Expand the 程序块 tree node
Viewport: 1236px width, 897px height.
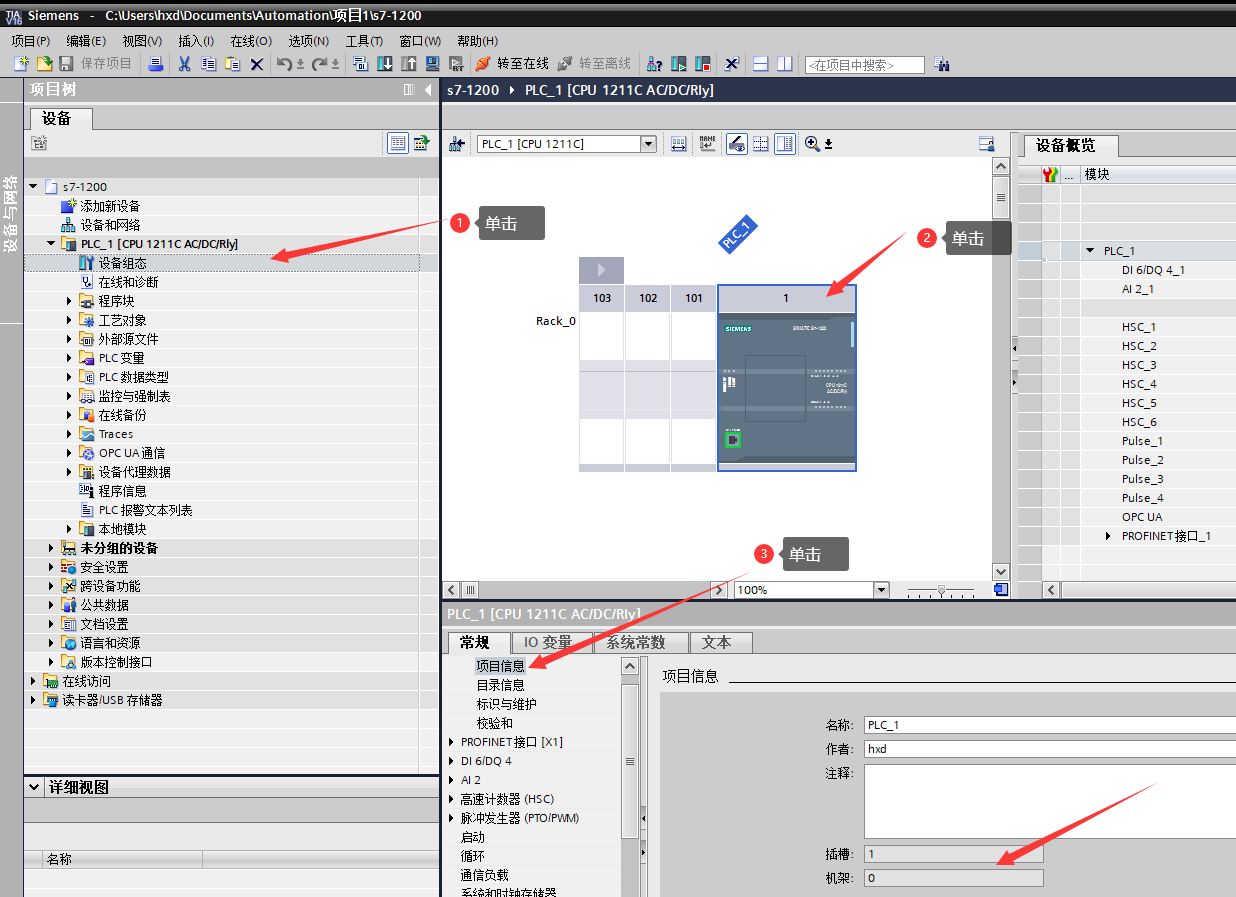69,301
